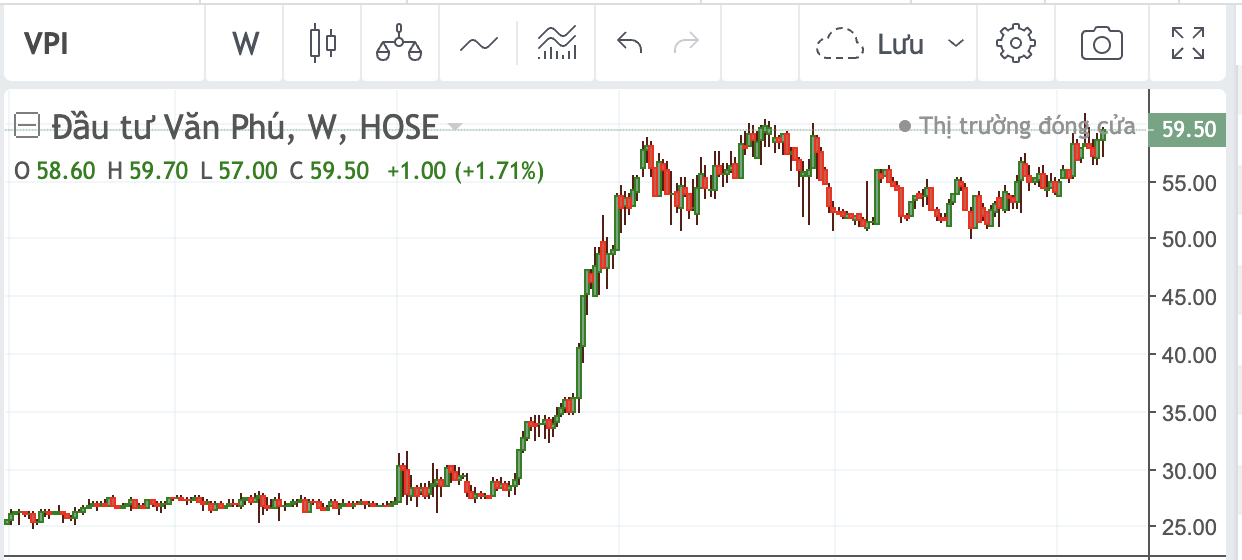Click the 59.50 current price label

[x=1189, y=129]
